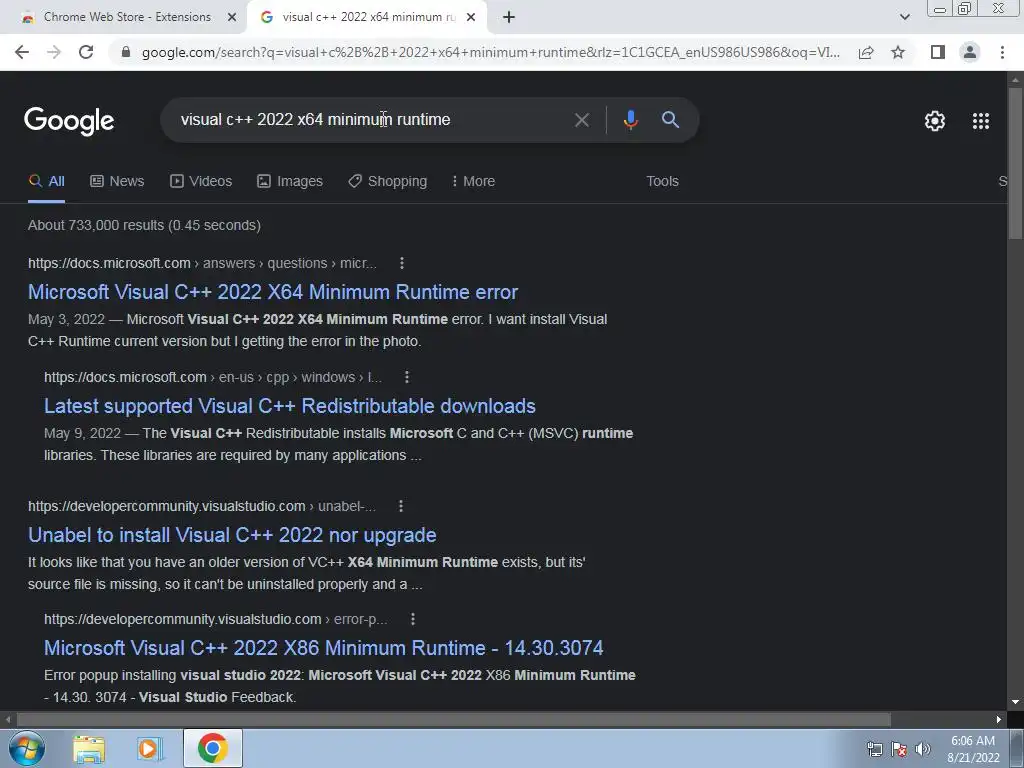1024x768 pixels.
Task: Open Microsoft Visual C++ 2022 X64 Minimum Runtime error
Action: (273, 292)
